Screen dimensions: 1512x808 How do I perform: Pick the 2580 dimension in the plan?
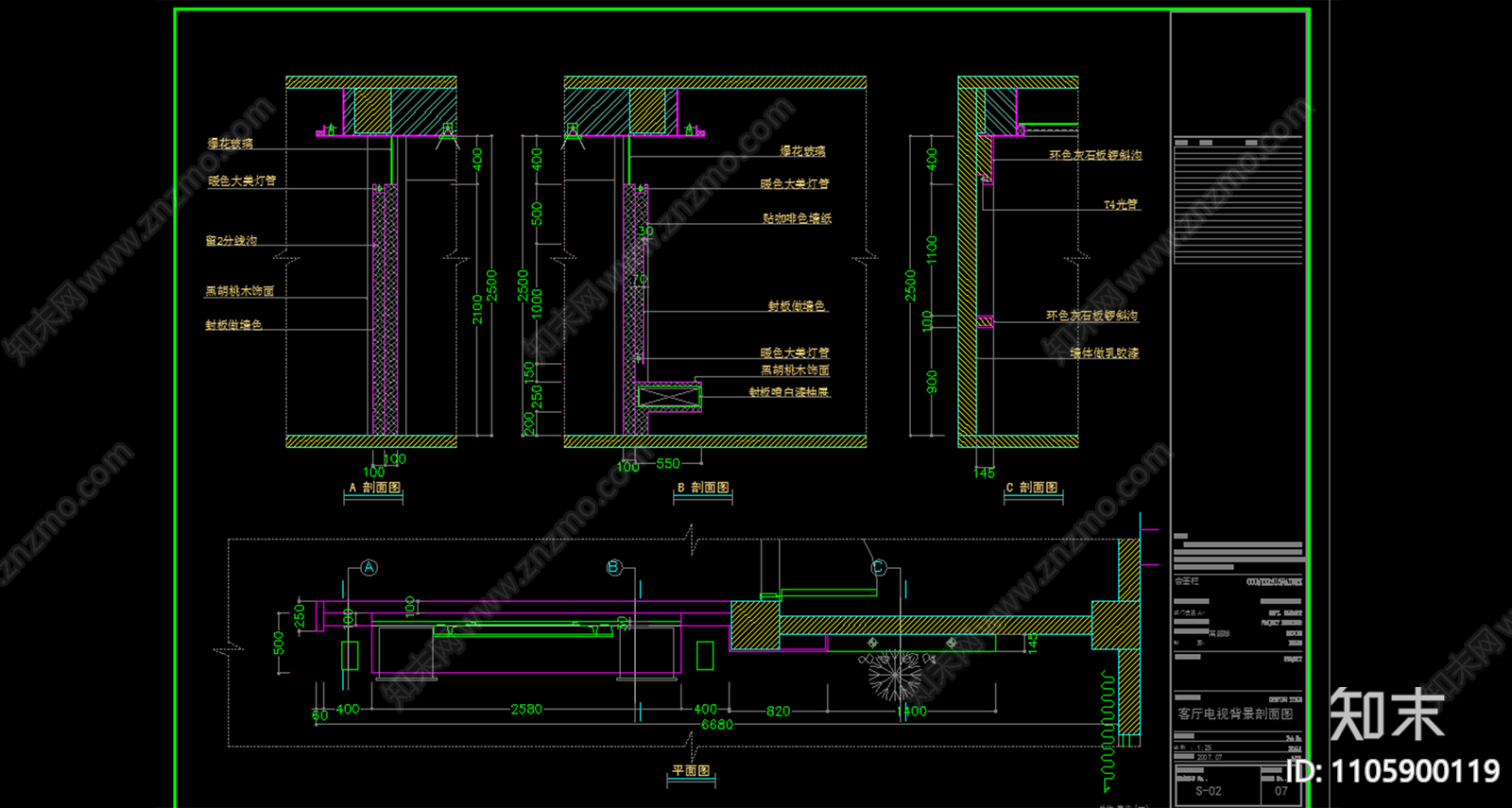526,709
